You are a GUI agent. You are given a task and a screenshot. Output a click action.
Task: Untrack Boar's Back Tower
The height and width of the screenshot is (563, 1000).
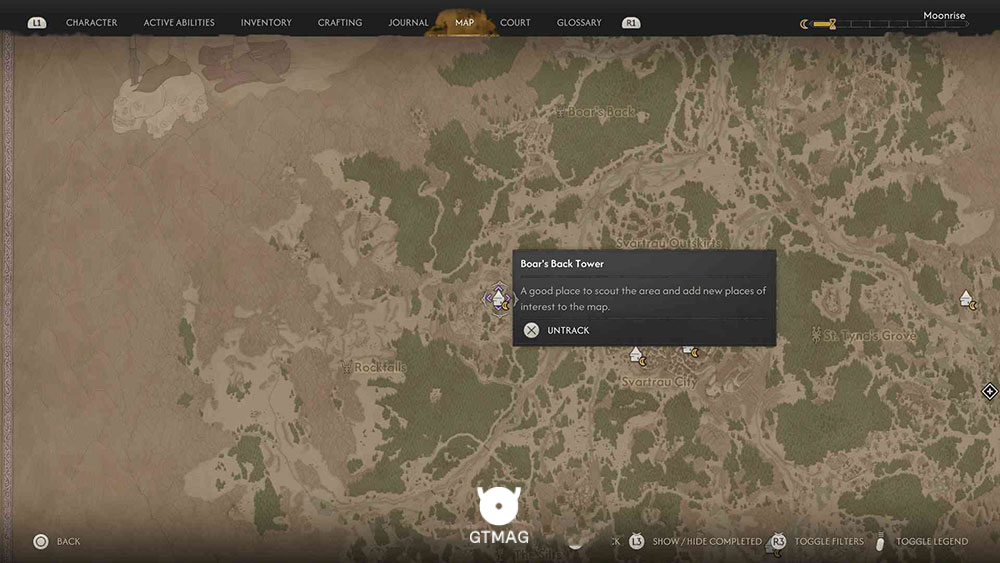(568, 330)
